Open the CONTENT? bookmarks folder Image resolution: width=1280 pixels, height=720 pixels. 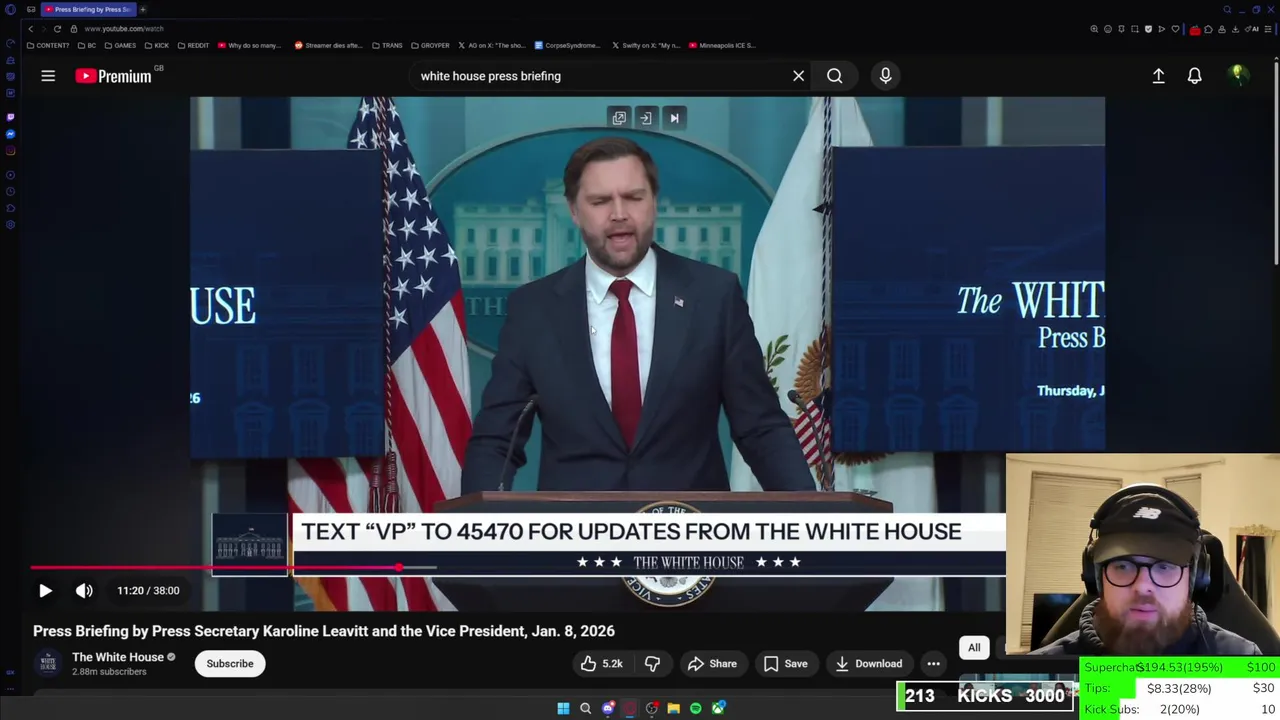click(48, 45)
